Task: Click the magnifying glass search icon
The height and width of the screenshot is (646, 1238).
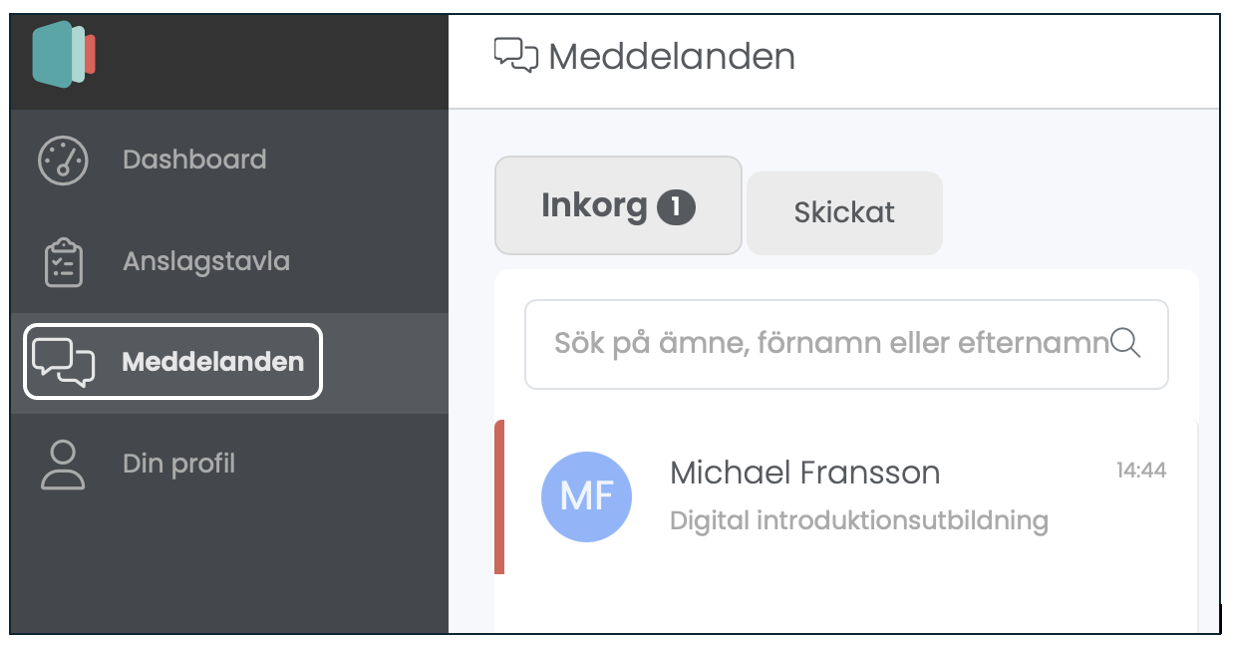Action: click(1126, 343)
